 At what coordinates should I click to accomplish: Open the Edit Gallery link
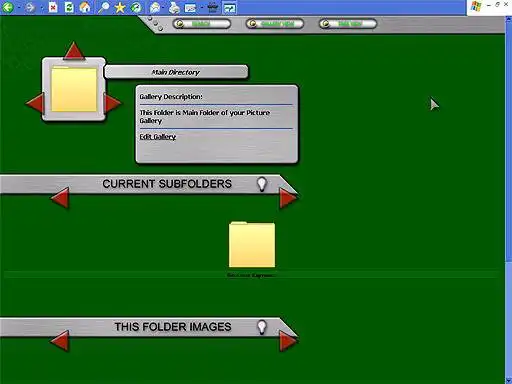(x=158, y=137)
